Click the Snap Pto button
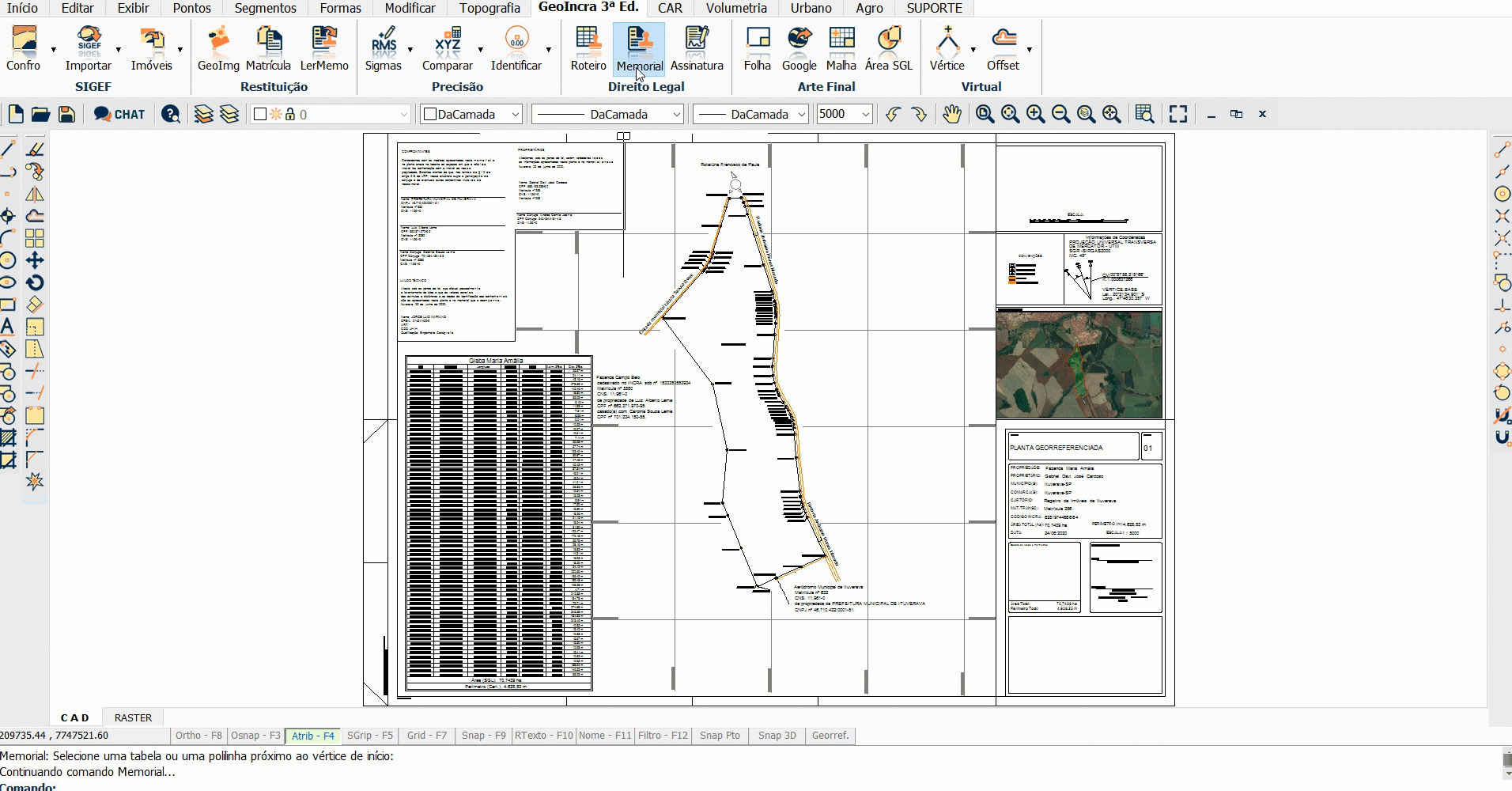Image resolution: width=1512 pixels, height=791 pixels. [720, 736]
